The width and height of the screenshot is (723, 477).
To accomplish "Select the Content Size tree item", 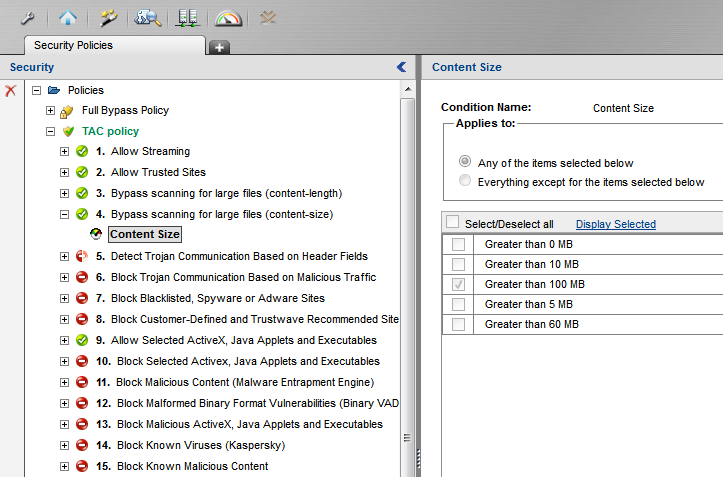I will 144,235.
